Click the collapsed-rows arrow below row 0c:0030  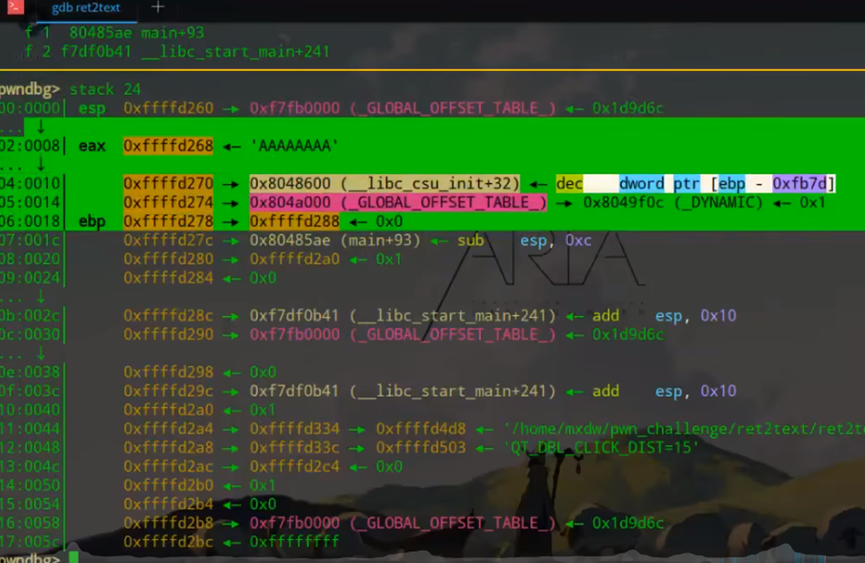pos(40,353)
